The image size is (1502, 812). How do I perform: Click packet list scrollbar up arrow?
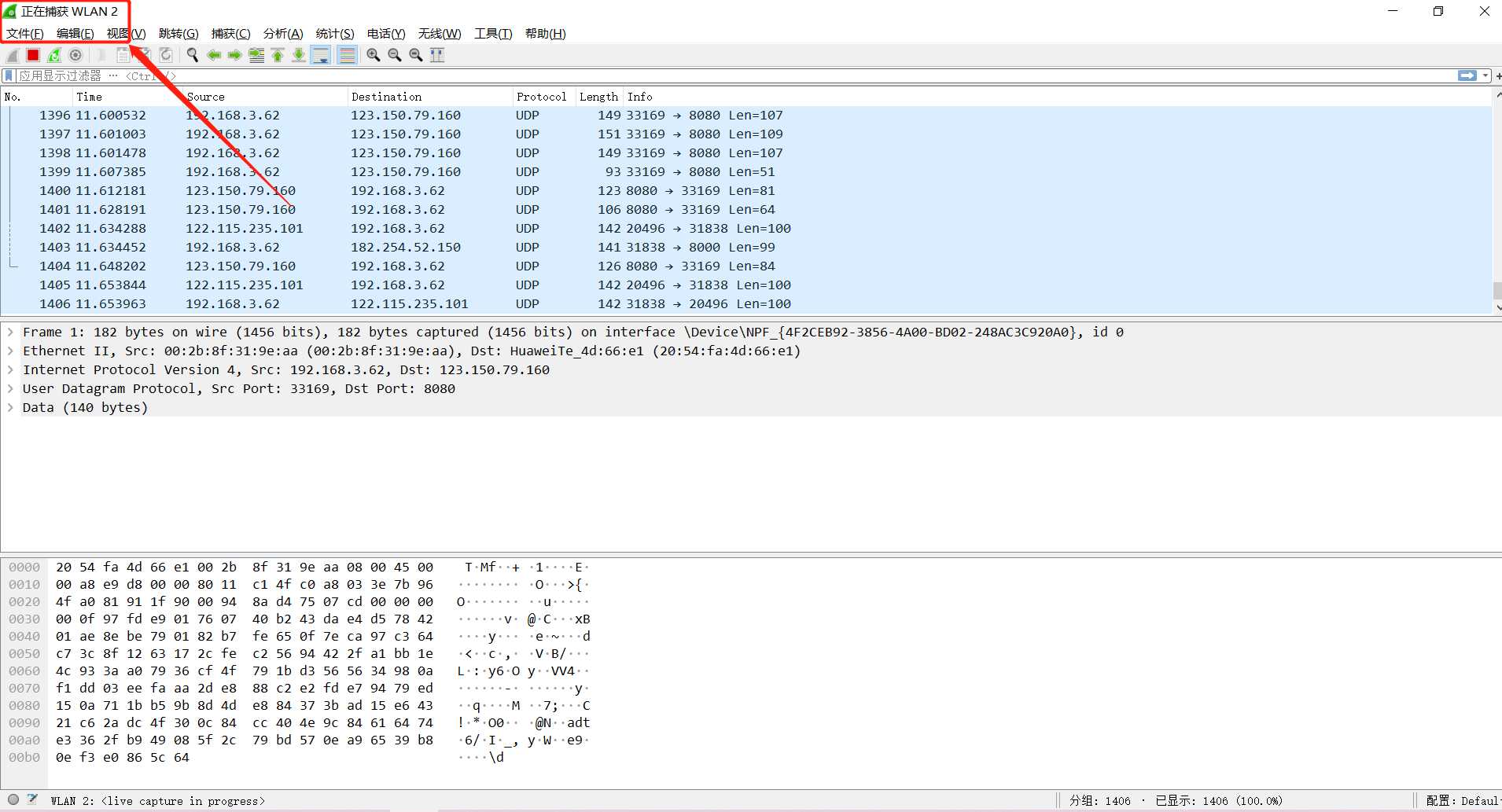[1497, 95]
